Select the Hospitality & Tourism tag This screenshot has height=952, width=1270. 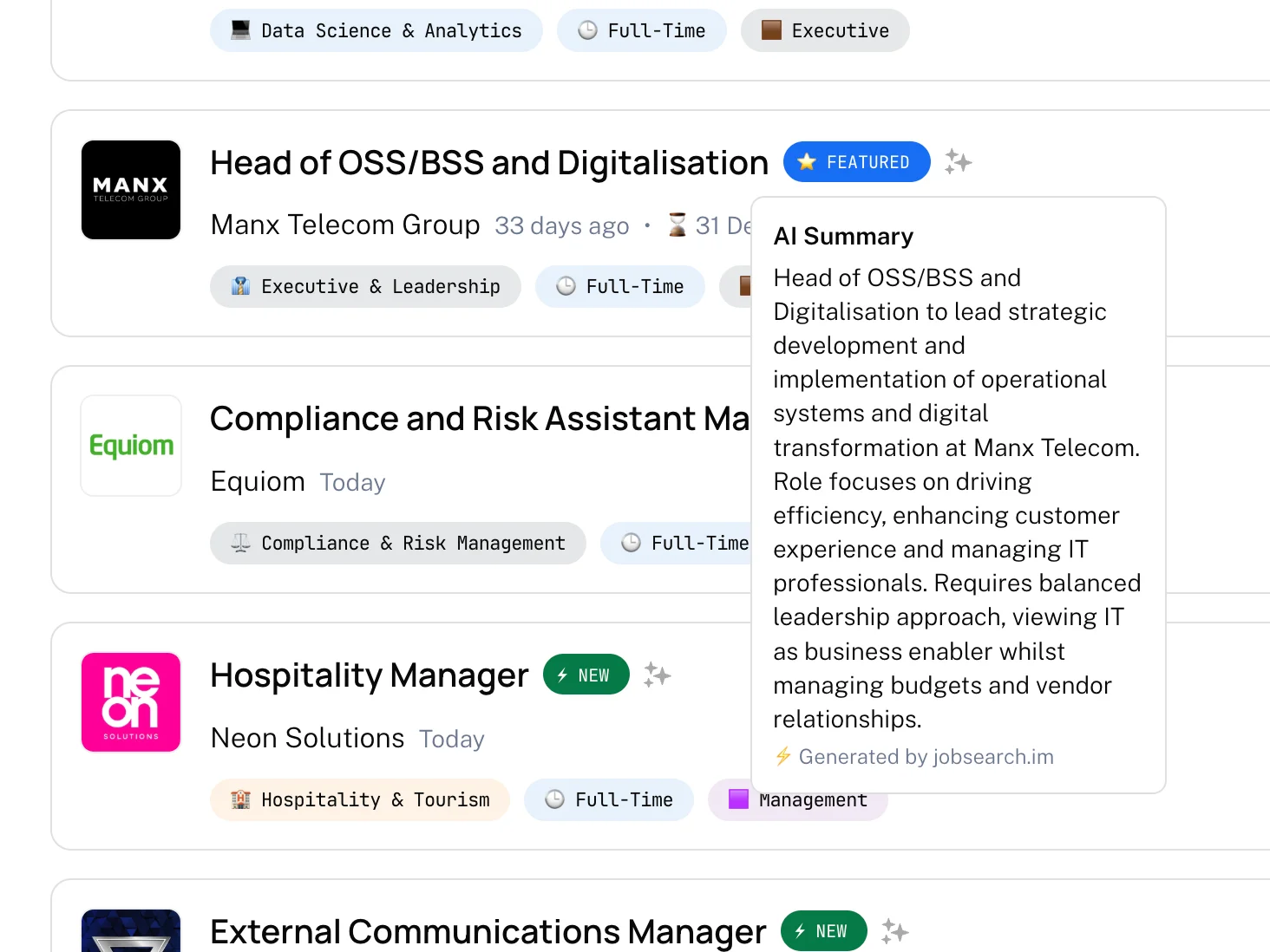tap(359, 800)
